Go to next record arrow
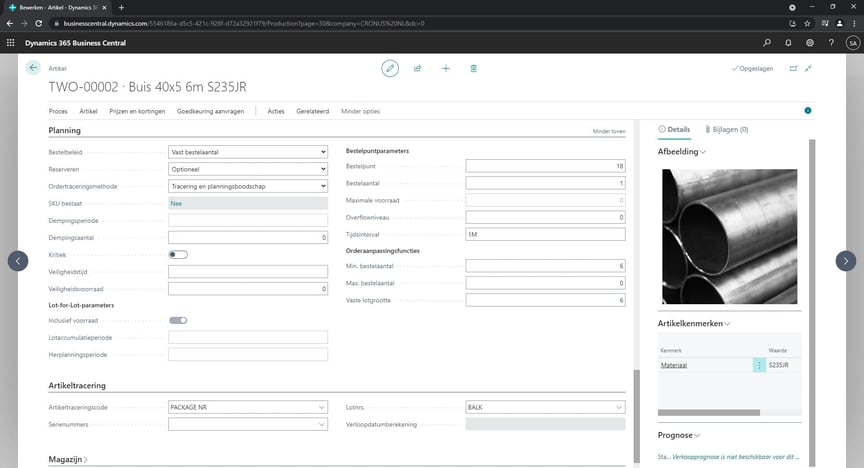Screen dimensions: 864x468 [x=846, y=261]
